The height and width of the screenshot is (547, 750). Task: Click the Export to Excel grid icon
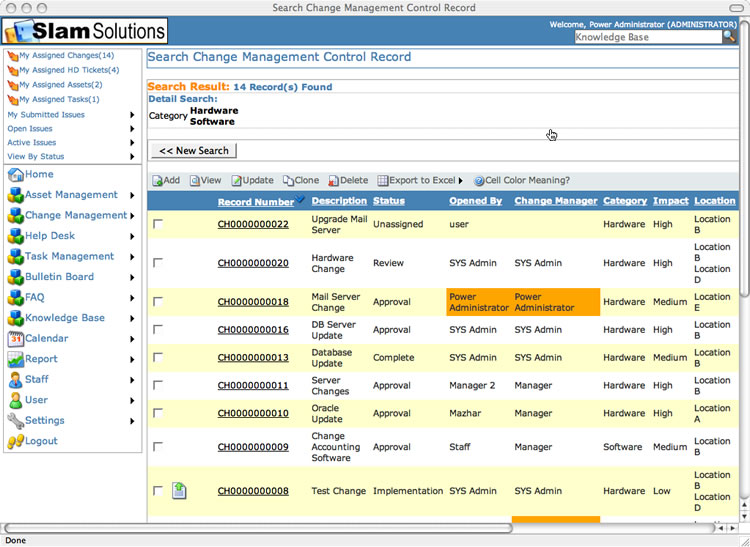pyautogui.click(x=382, y=181)
